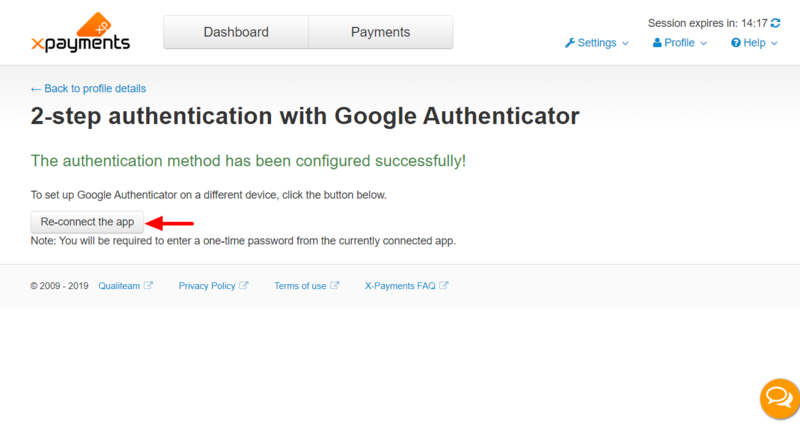Click the Settings wrench icon
The image size is (800, 429).
(x=570, y=43)
